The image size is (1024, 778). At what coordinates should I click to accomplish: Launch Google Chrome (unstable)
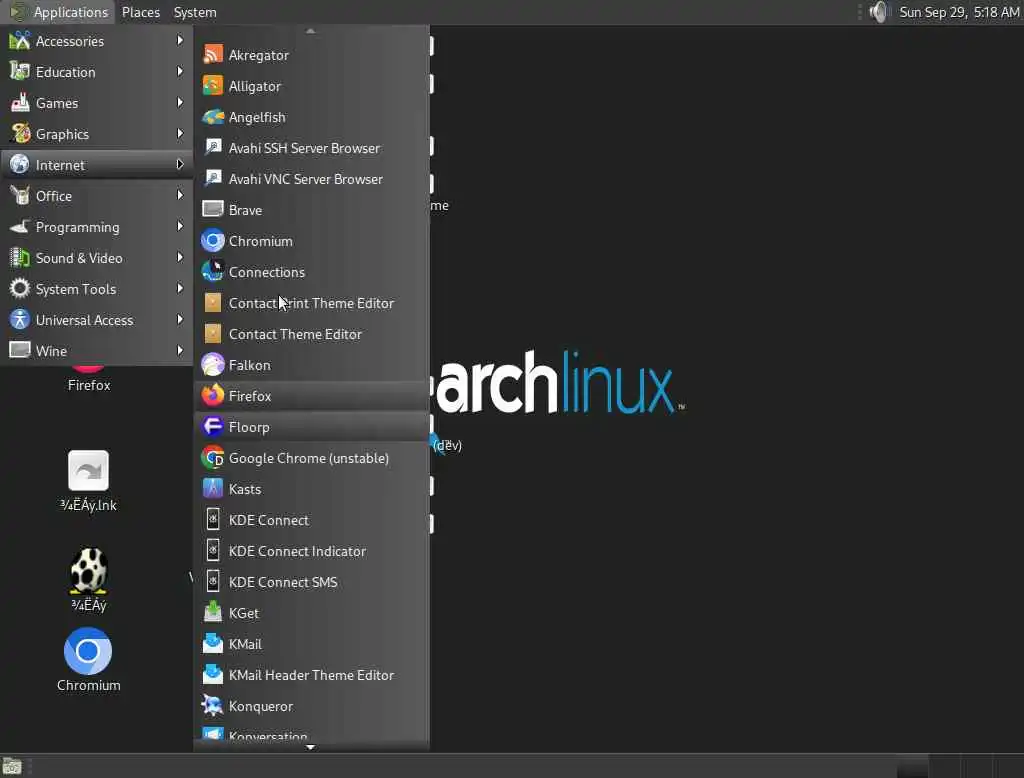click(x=312, y=458)
